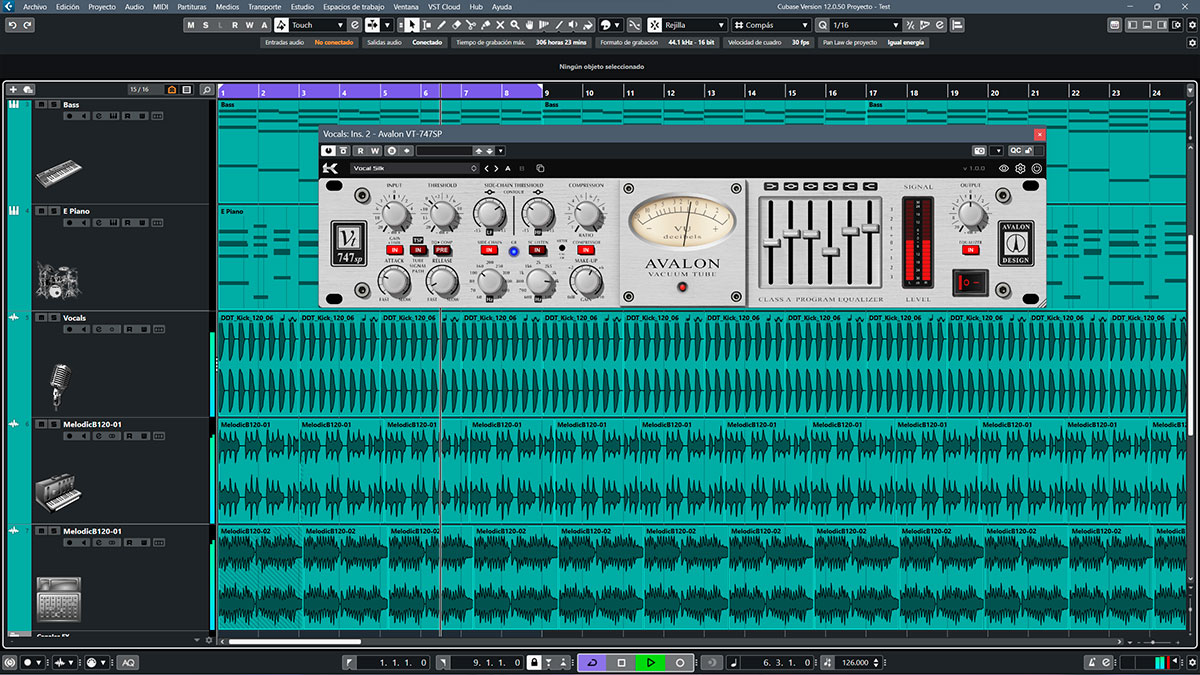Click the eye icon in Avalon plugin header
This screenshot has width=1200, height=675.
(1003, 168)
